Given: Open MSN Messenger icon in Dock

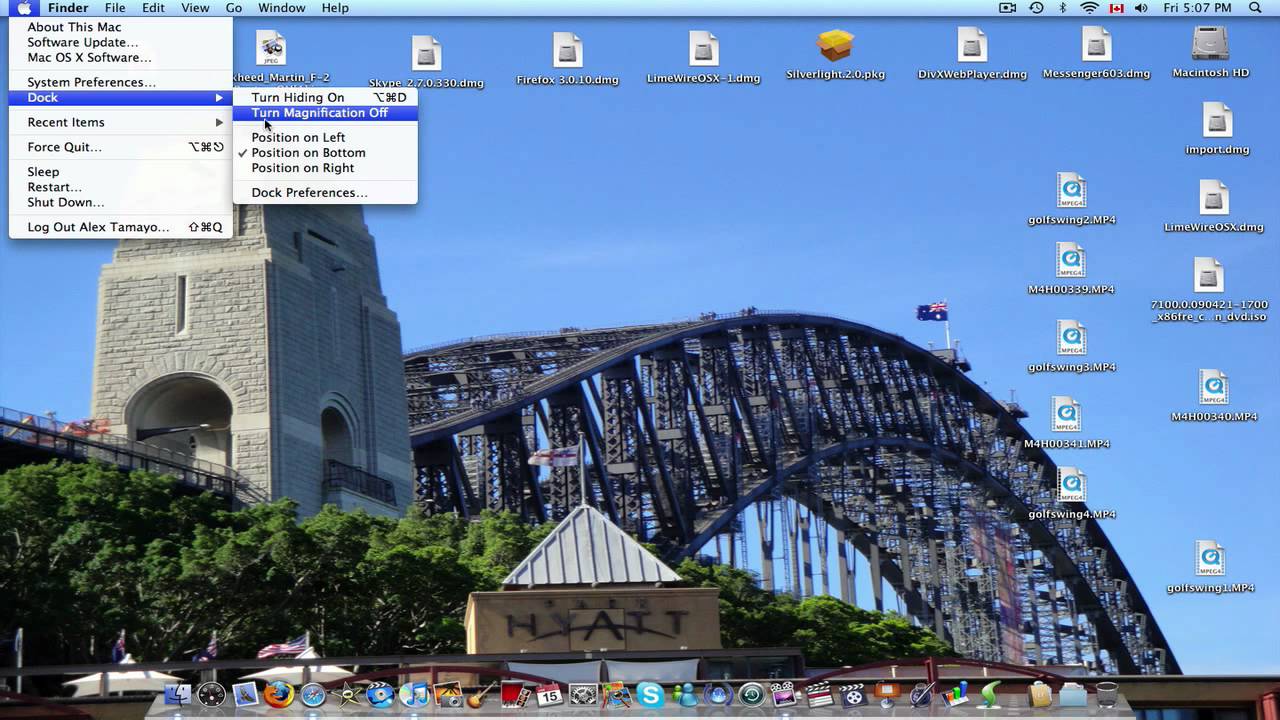Looking at the screenshot, I should pyautogui.click(x=685, y=694).
